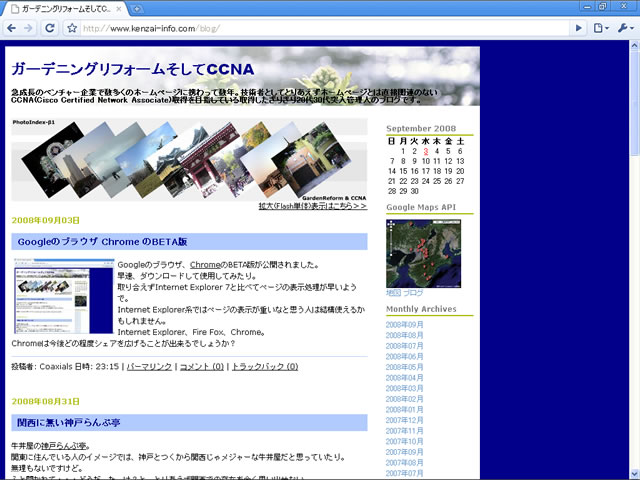Click the Forward navigation arrow
Screen dimensions: 640x480
point(28,28)
